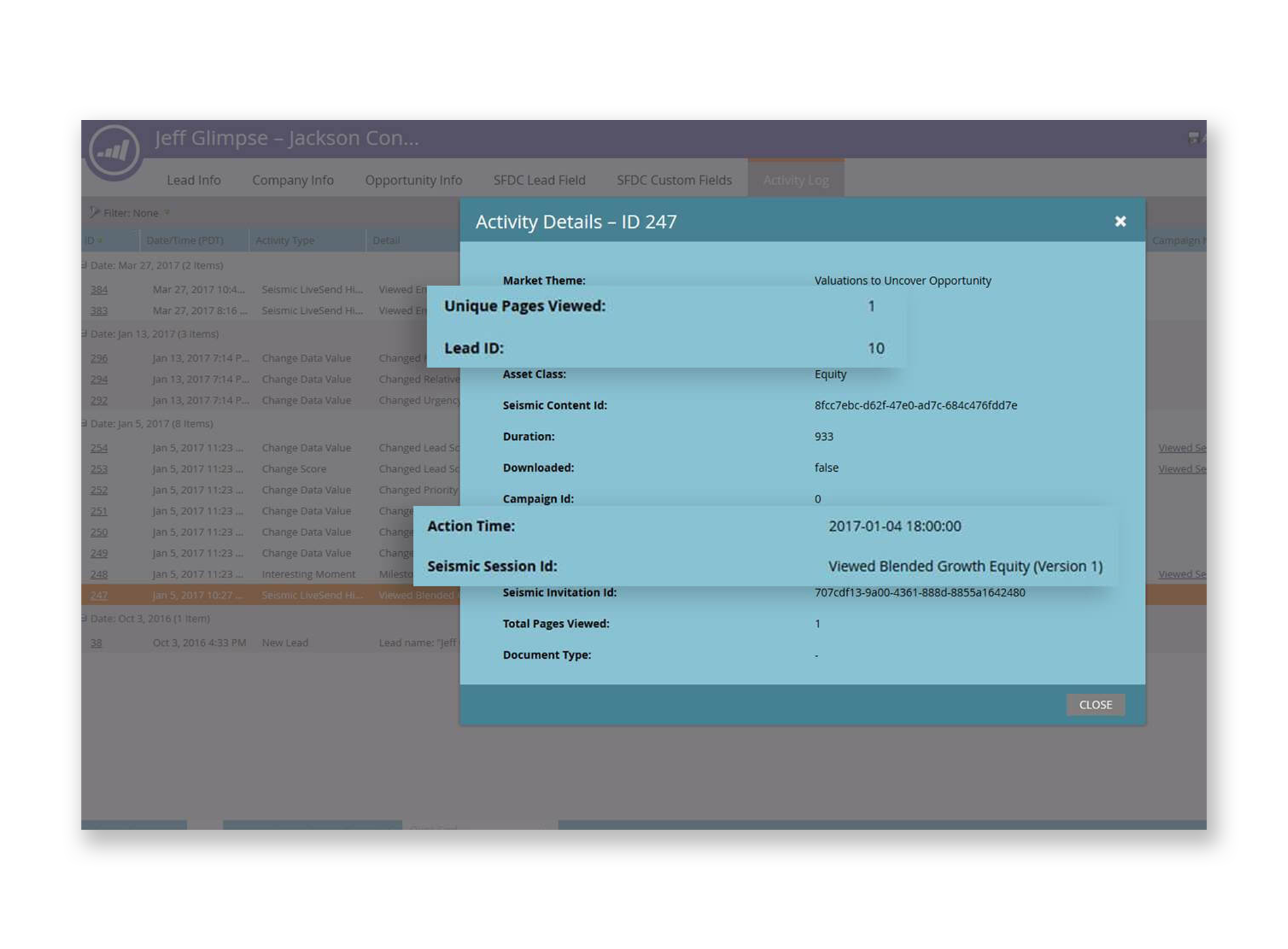The image size is (1288, 949).
Task: Open the Lead Info tab
Action: [x=194, y=180]
